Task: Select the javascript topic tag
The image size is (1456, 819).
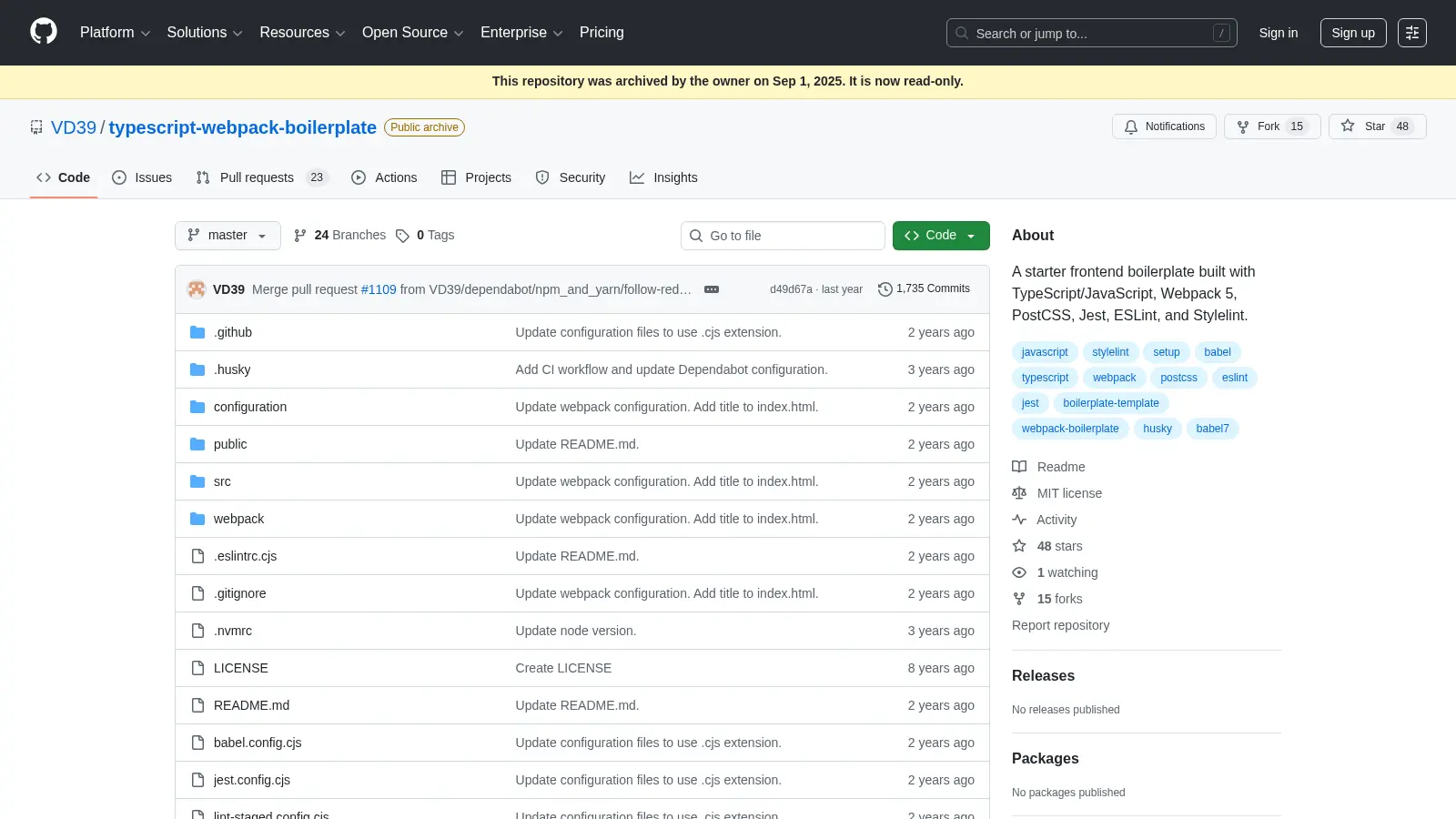Action: [x=1045, y=352]
